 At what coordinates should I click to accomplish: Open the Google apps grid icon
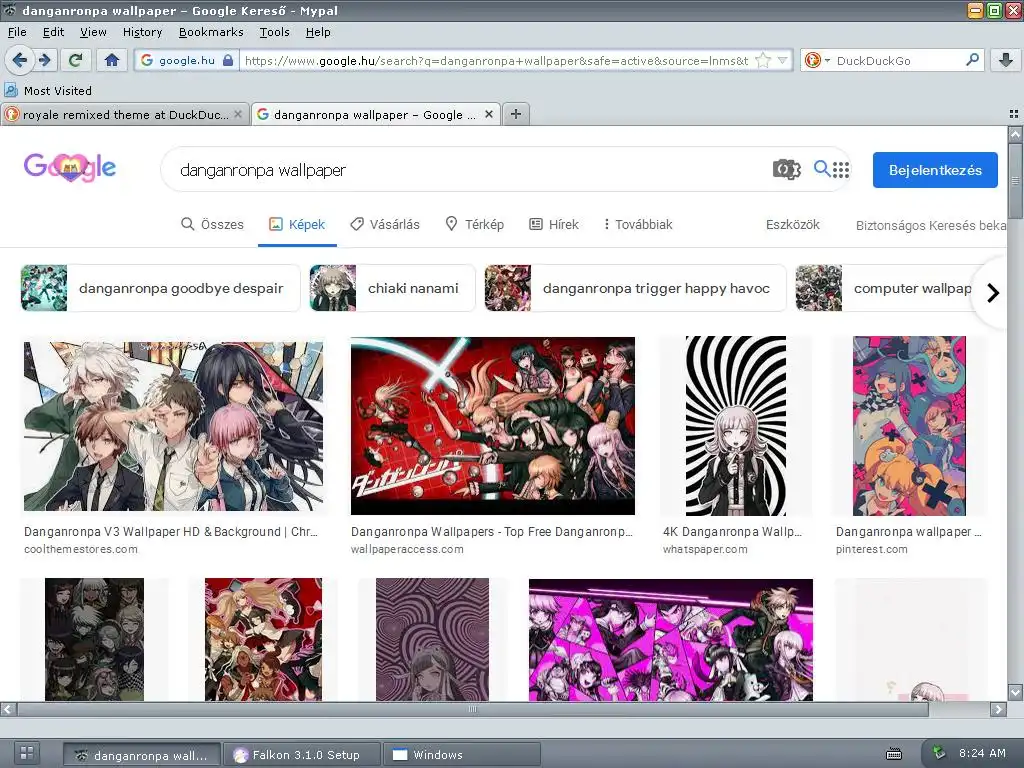841,170
